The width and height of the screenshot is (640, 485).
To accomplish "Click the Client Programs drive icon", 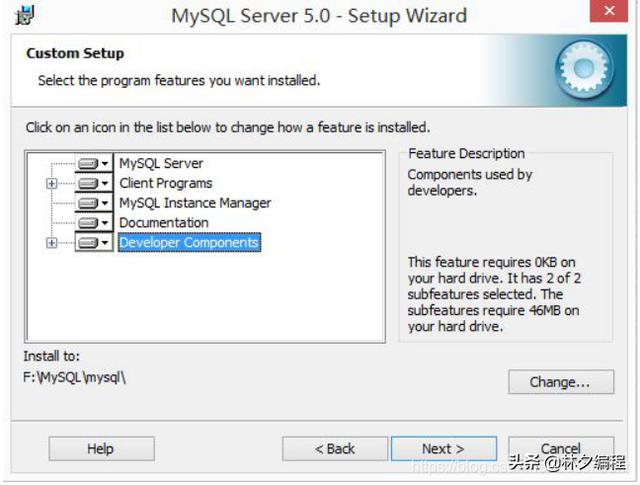I will [x=88, y=183].
